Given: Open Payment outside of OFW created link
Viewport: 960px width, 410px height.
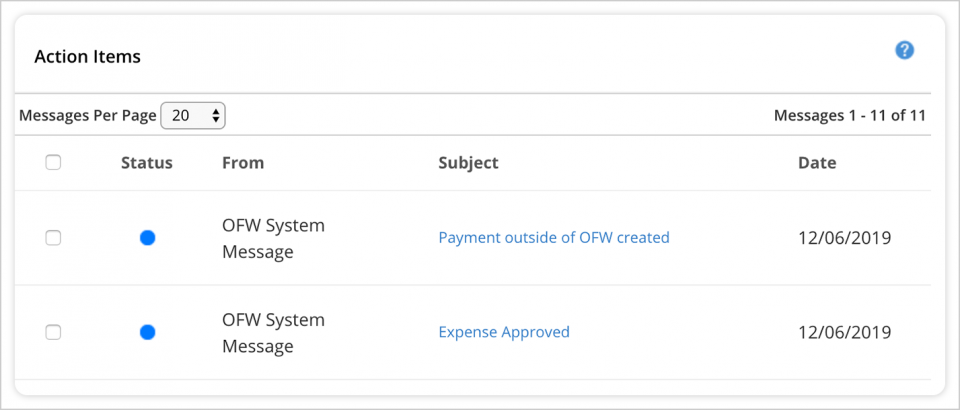Looking at the screenshot, I should (554, 237).
